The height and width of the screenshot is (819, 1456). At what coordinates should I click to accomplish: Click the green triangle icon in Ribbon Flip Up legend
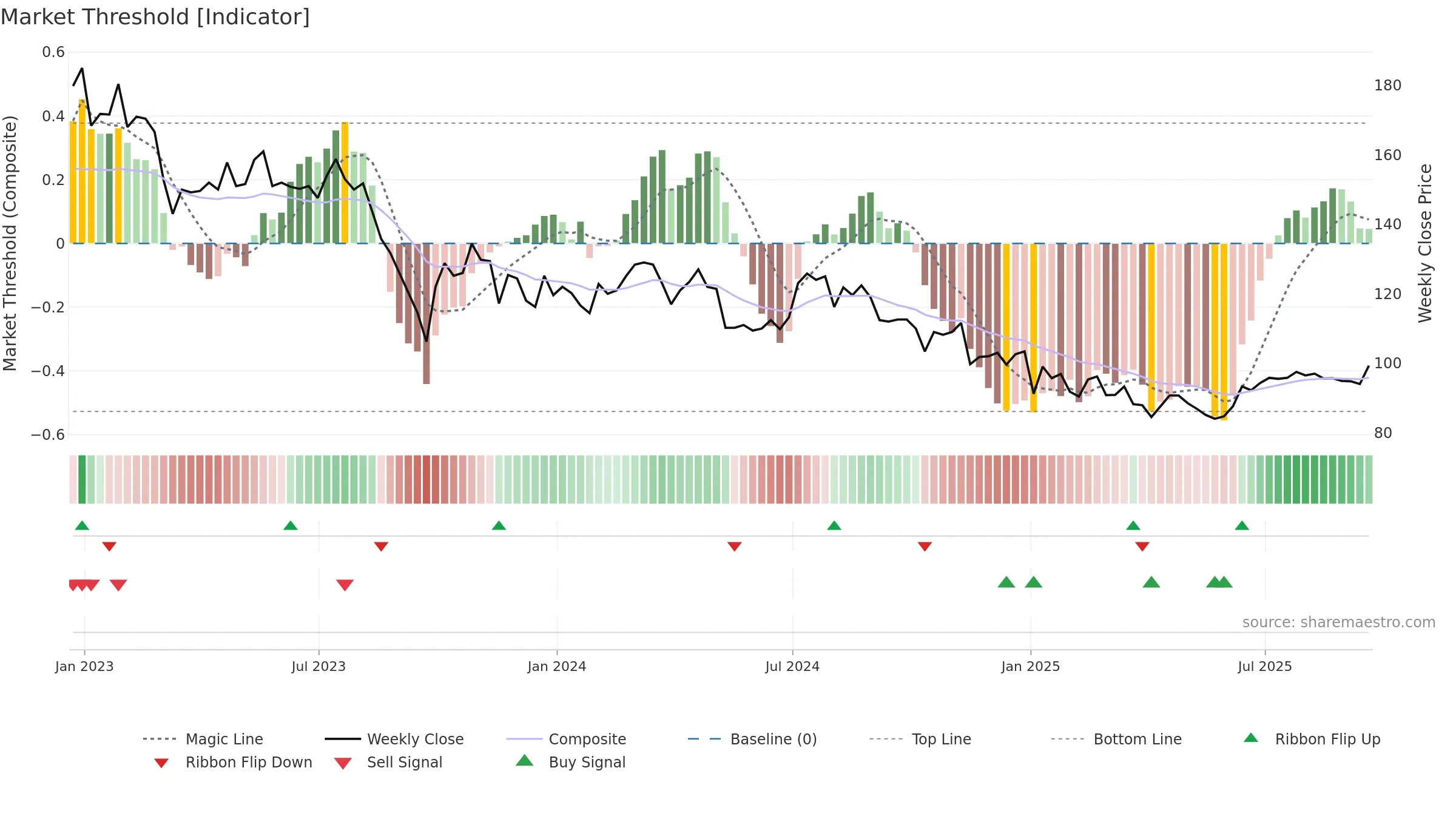pyautogui.click(x=1251, y=738)
